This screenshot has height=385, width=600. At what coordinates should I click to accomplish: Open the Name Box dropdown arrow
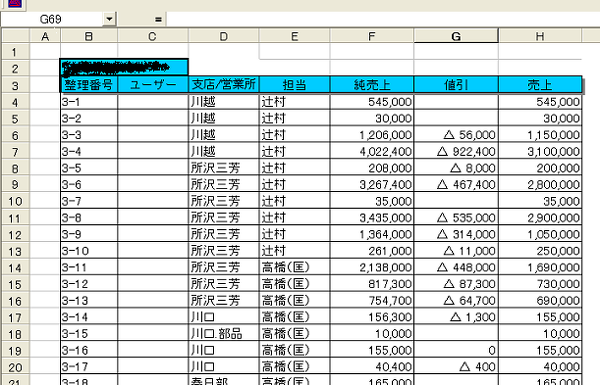(109, 19)
